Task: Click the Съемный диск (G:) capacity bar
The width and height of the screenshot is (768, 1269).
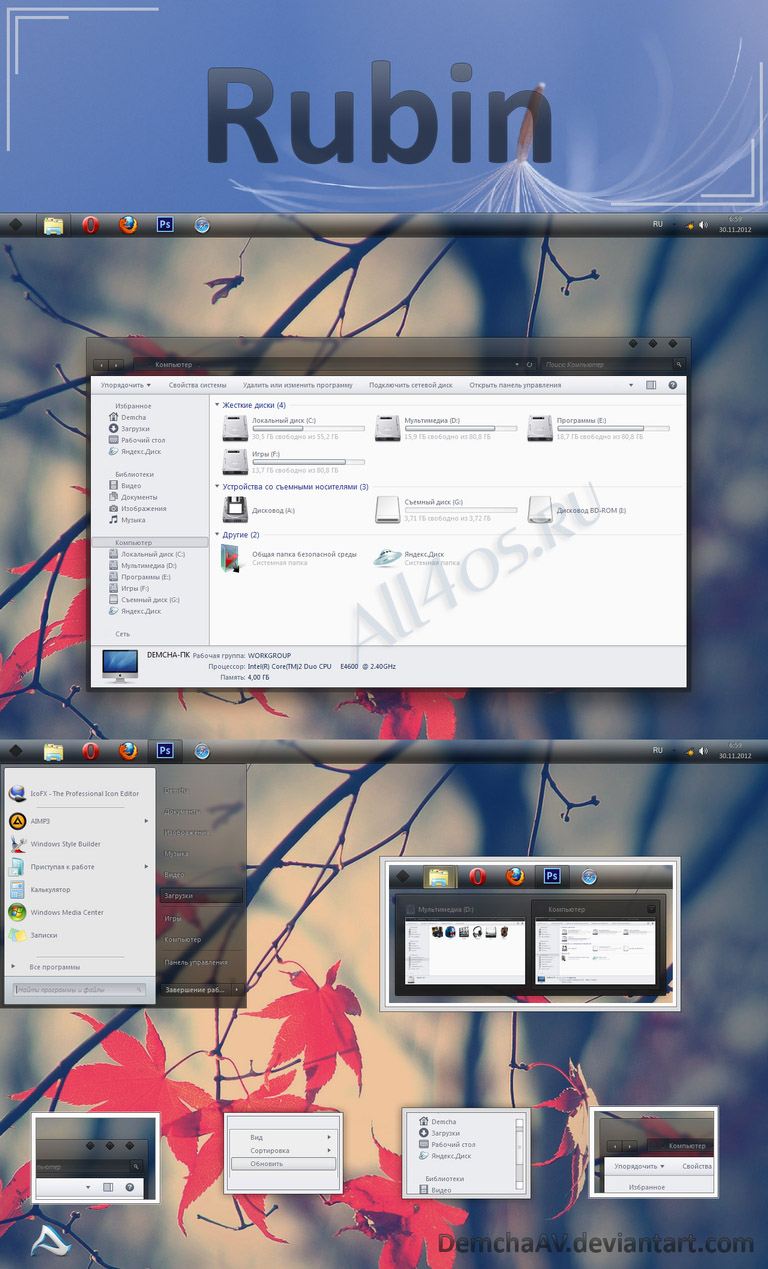Action: click(461, 510)
